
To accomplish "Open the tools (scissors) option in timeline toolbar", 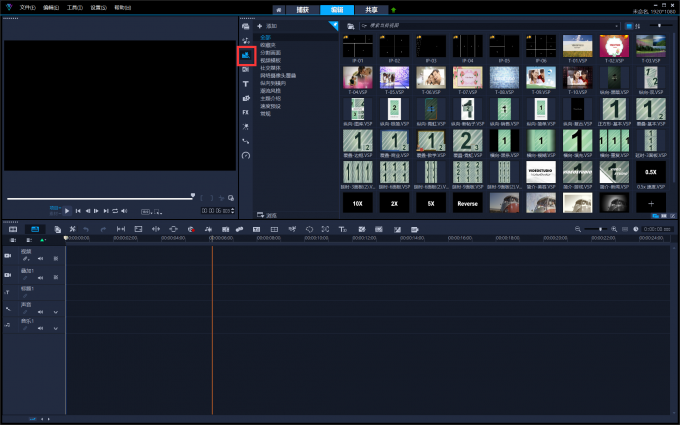I will [72, 229].
